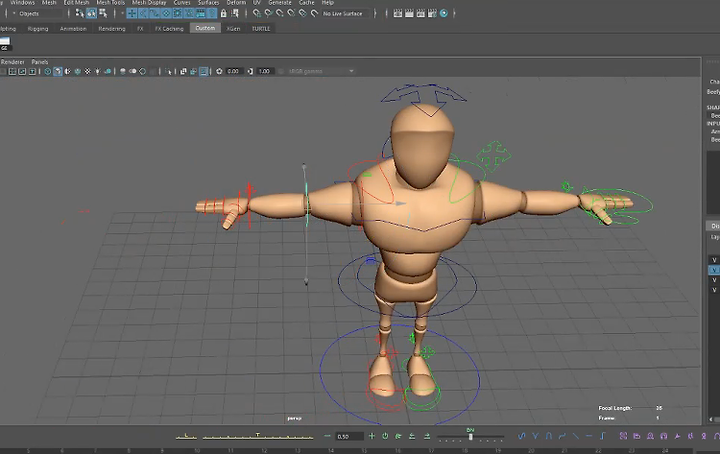The width and height of the screenshot is (720, 454).
Task: Click the Focal Length heads-up label
Action: click(x=615, y=408)
